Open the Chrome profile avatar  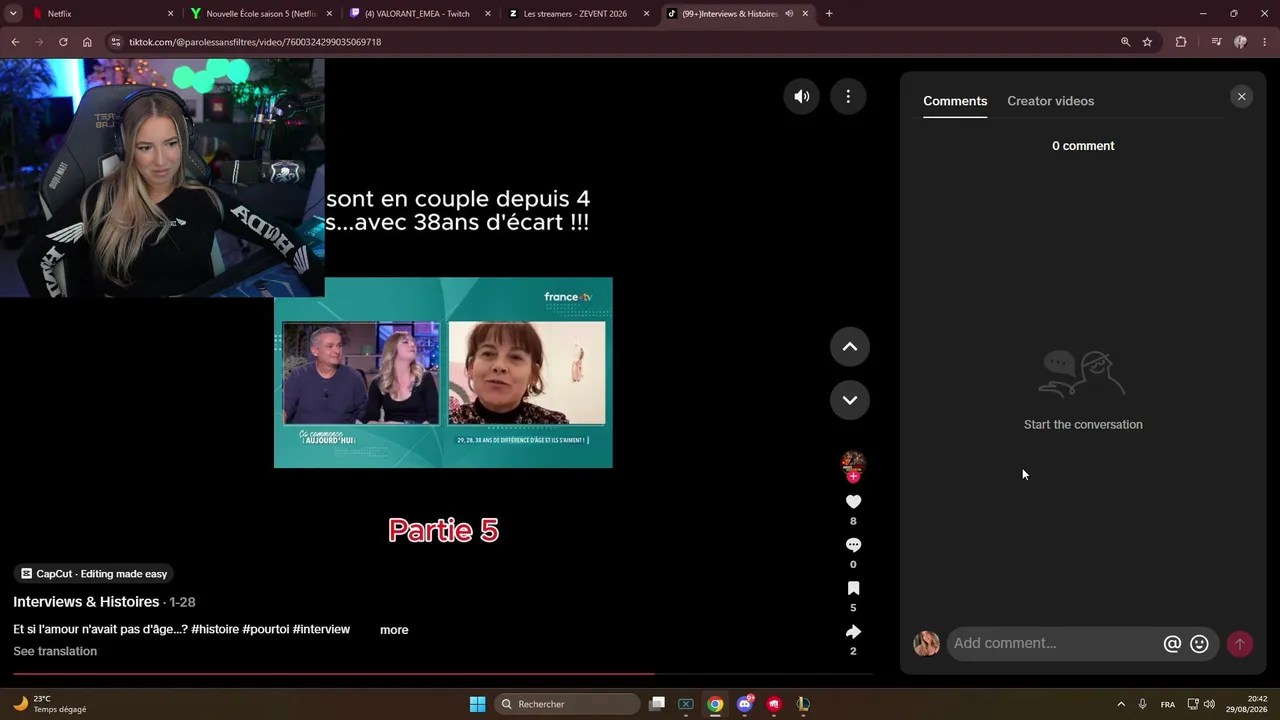point(1241,42)
